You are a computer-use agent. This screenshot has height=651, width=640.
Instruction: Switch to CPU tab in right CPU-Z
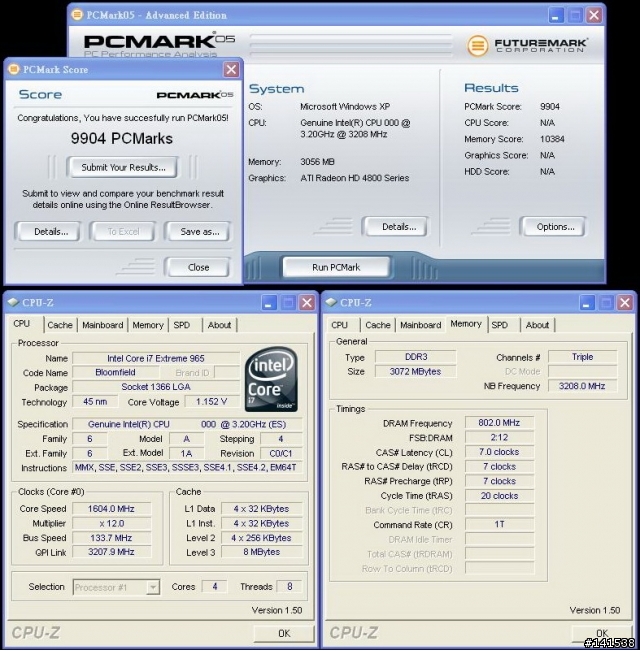[340, 325]
